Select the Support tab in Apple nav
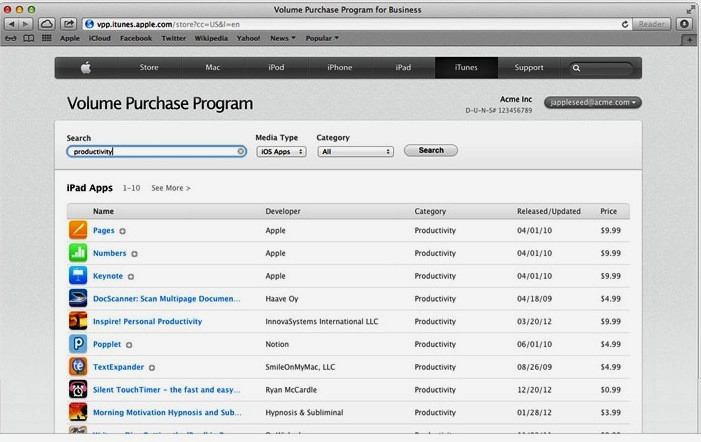 (529, 67)
